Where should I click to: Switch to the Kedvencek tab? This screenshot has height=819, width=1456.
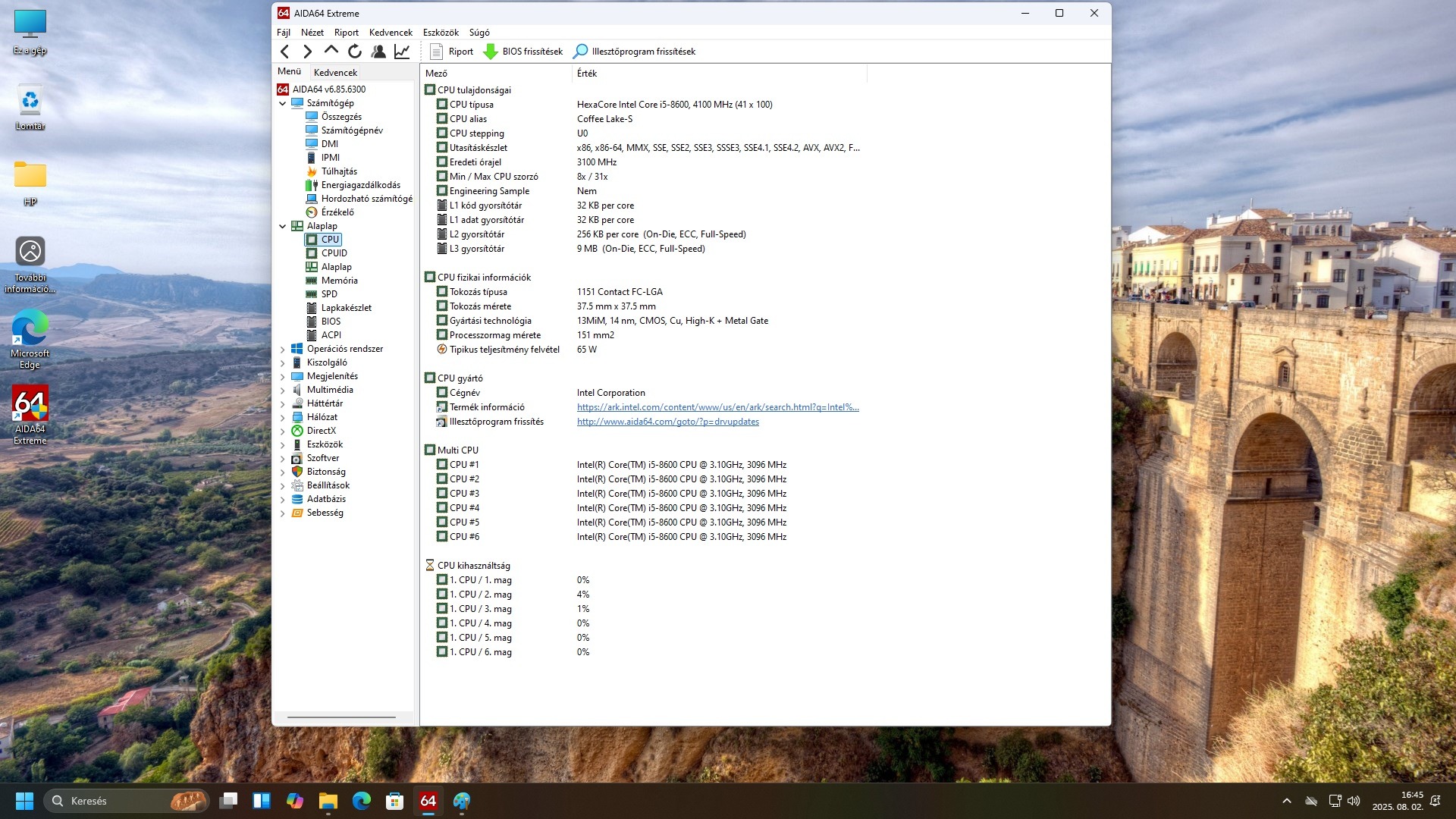335,73
